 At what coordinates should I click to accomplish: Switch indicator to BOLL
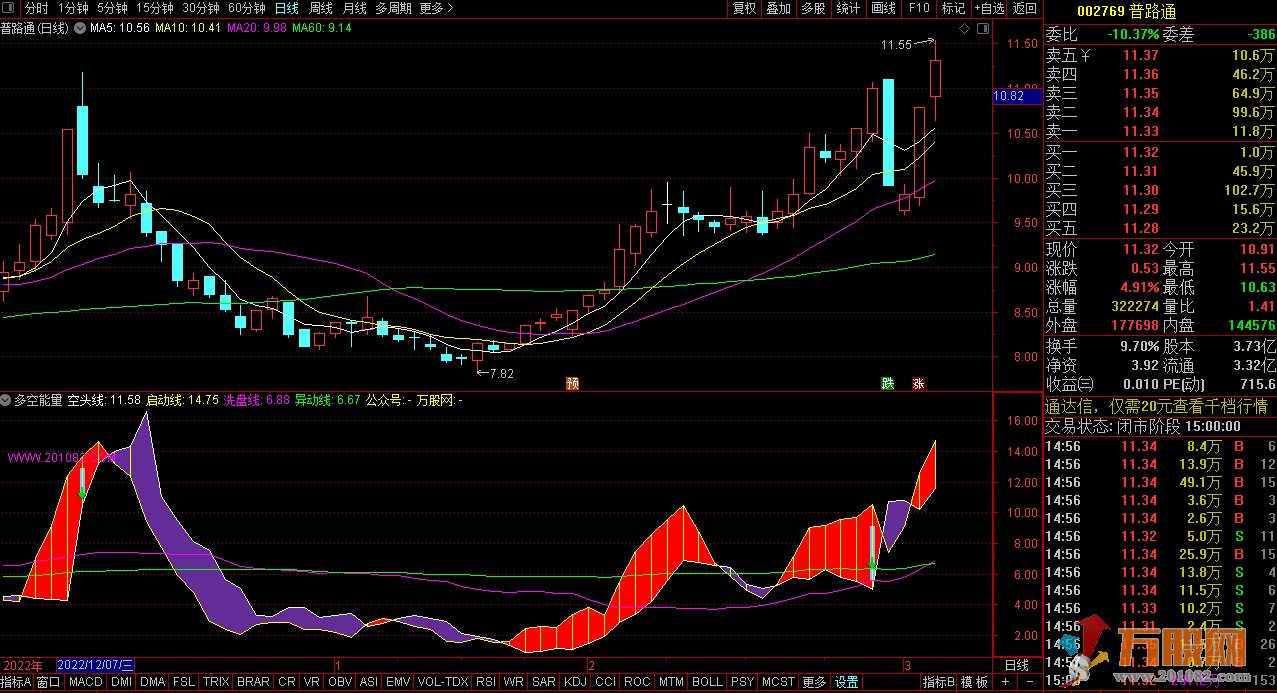pyautogui.click(x=707, y=682)
